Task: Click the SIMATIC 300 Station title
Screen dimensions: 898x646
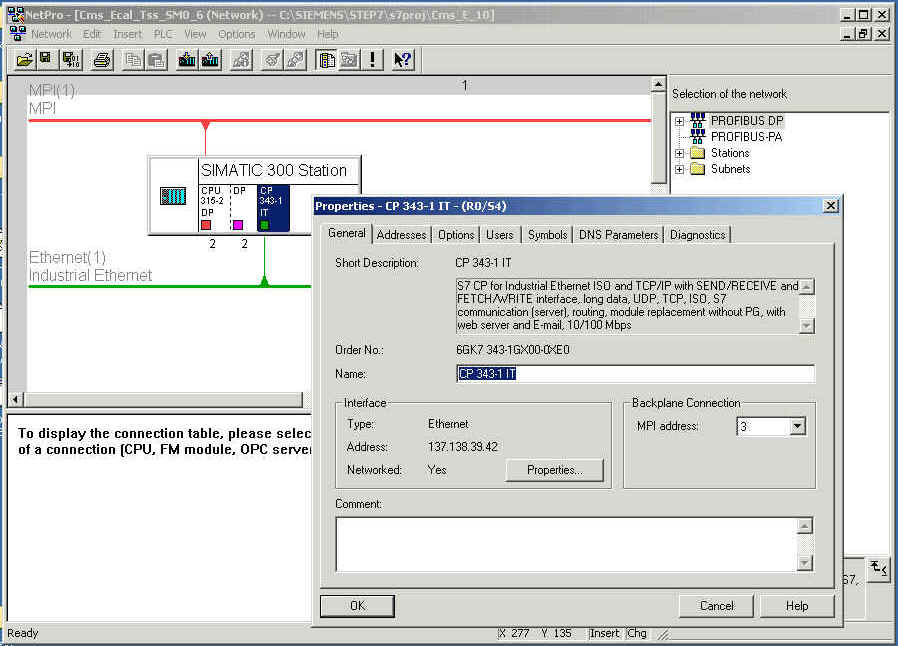Action: point(274,170)
